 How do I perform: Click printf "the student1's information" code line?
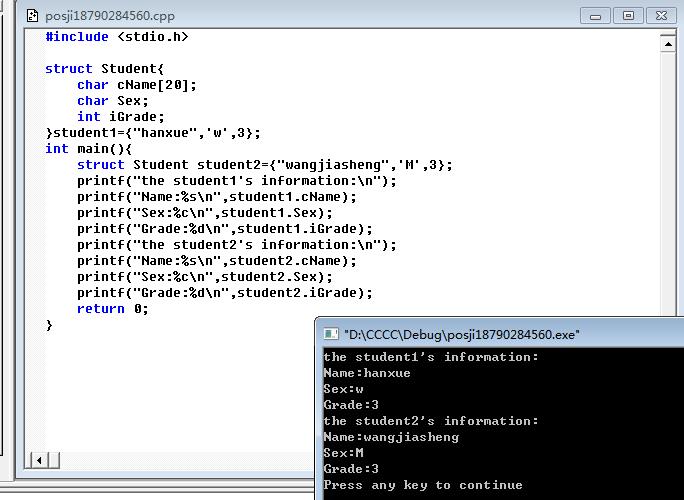(237, 181)
